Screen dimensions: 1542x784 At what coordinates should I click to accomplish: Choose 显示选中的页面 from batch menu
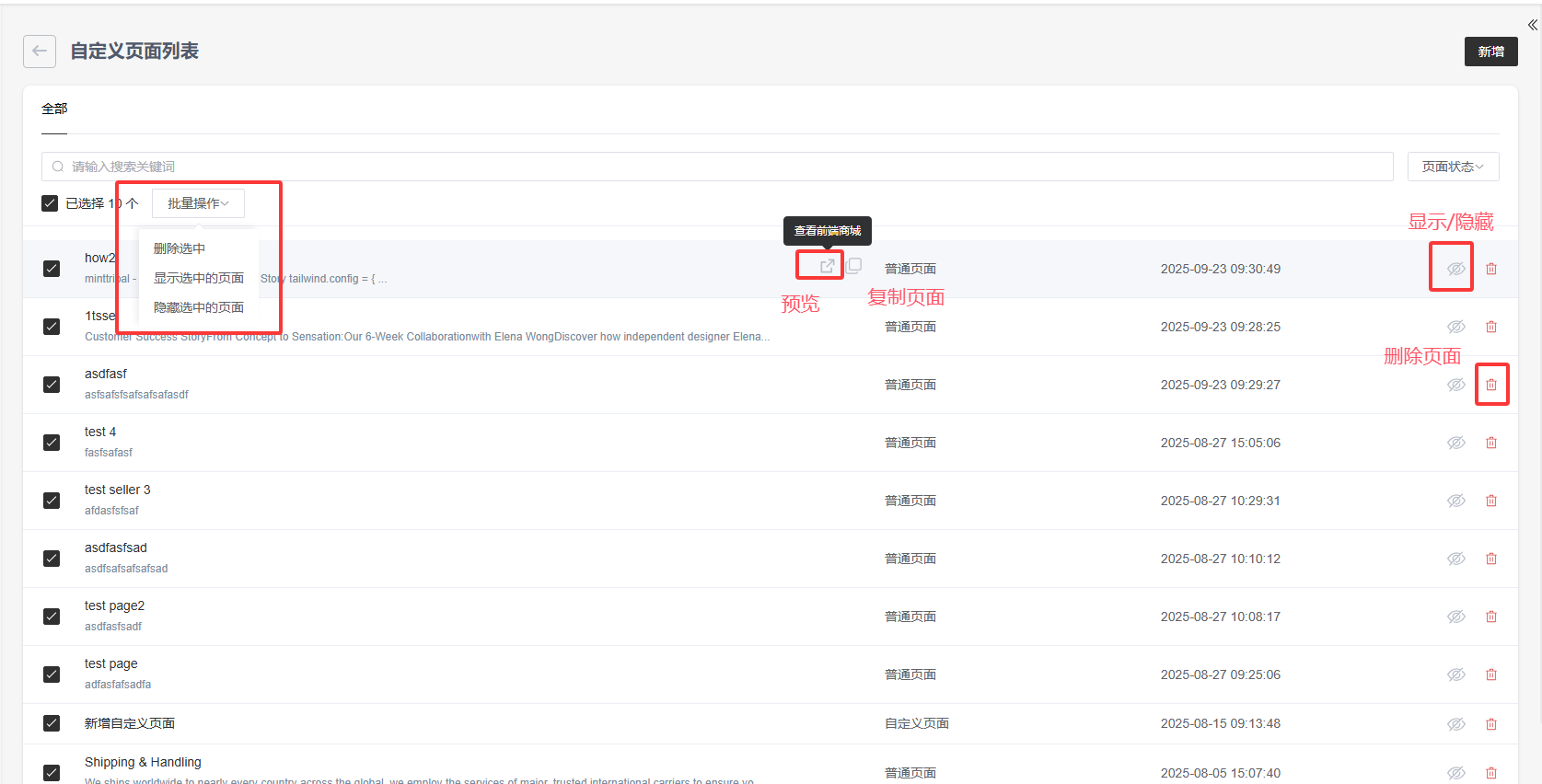(x=199, y=278)
